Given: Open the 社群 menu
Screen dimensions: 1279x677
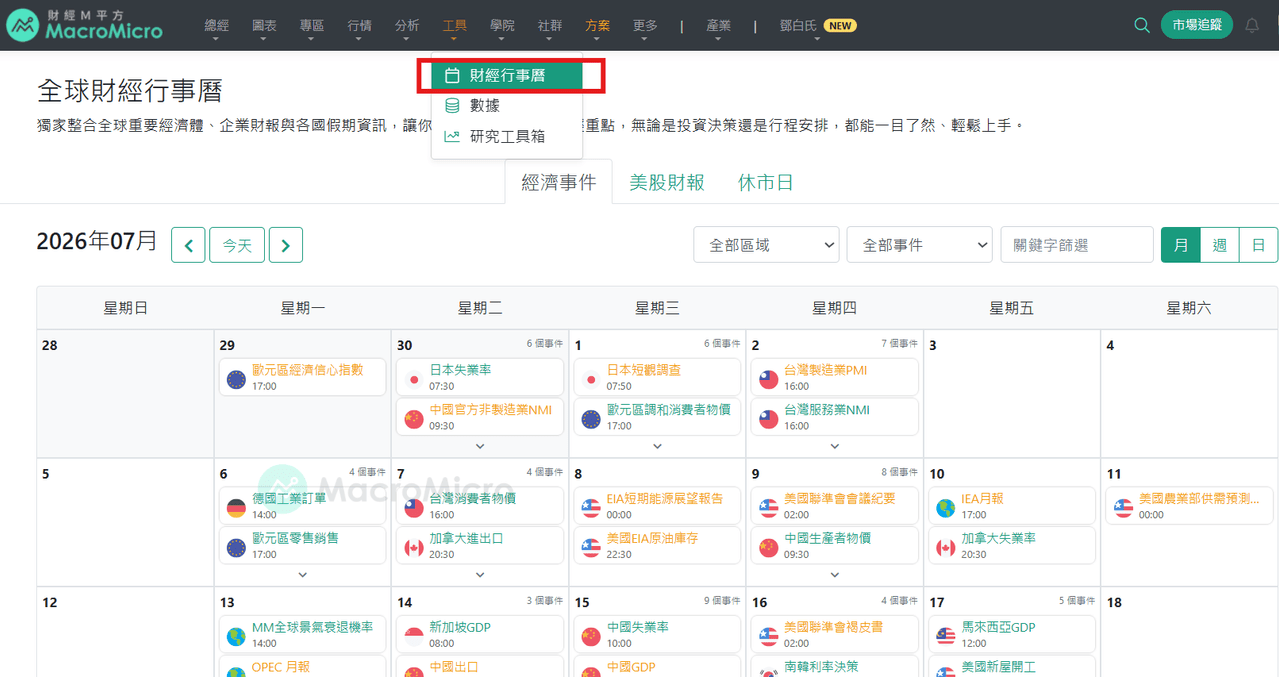Looking at the screenshot, I should tap(550, 26).
